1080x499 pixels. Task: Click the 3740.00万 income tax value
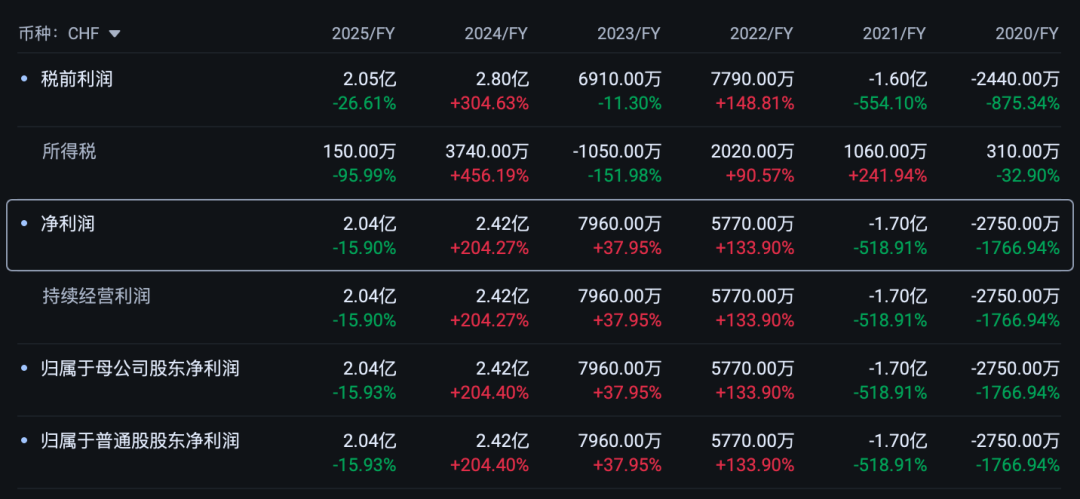(487, 152)
